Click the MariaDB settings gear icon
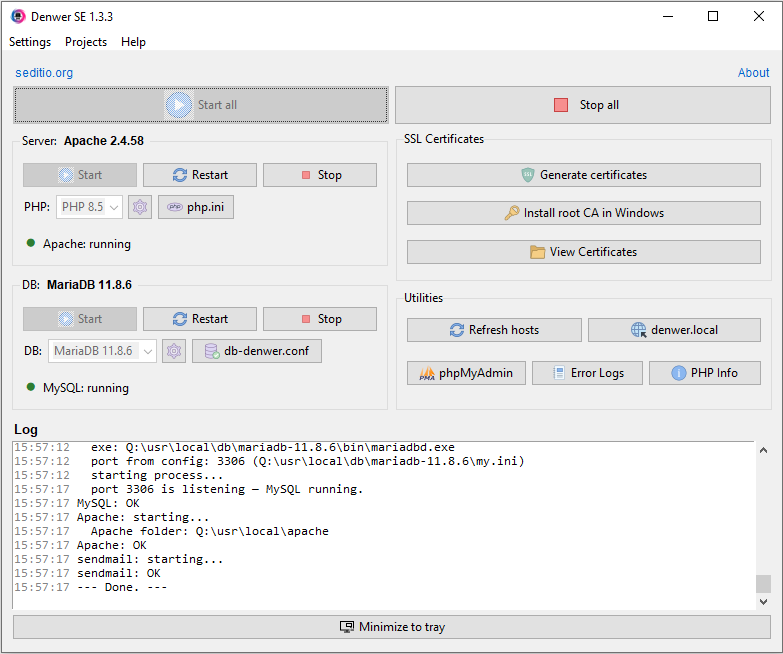This screenshot has height=654, width=783. click(x=174, y=351)
